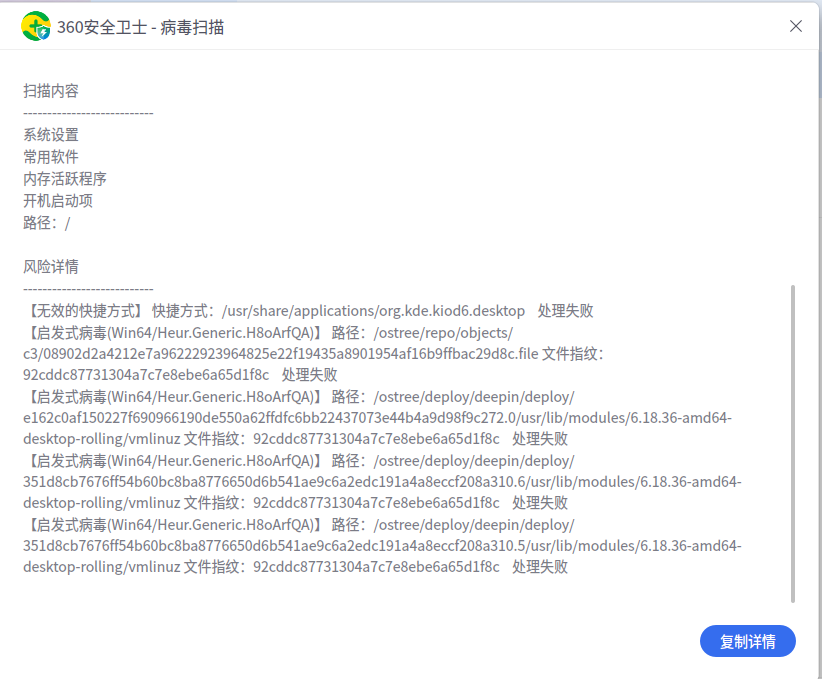Viewport: 822px width, 679px height.
Task: Click the 系统设置 line
Action: [x=51, y=135]
